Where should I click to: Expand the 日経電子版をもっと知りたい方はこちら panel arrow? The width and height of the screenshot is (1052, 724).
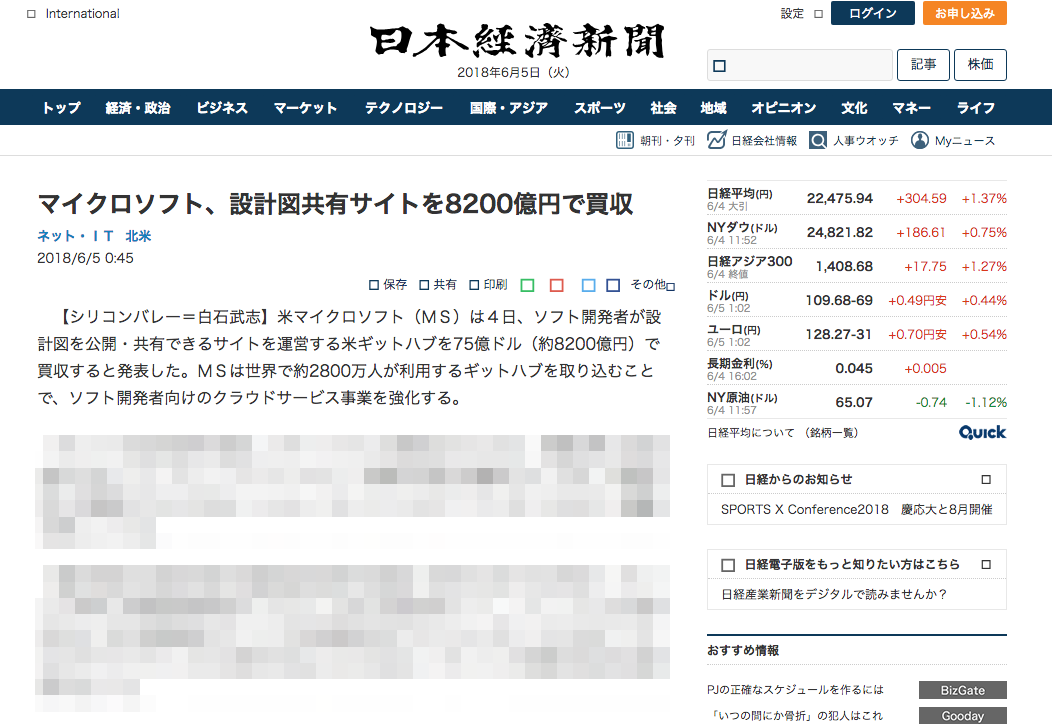tap(986, 565)
